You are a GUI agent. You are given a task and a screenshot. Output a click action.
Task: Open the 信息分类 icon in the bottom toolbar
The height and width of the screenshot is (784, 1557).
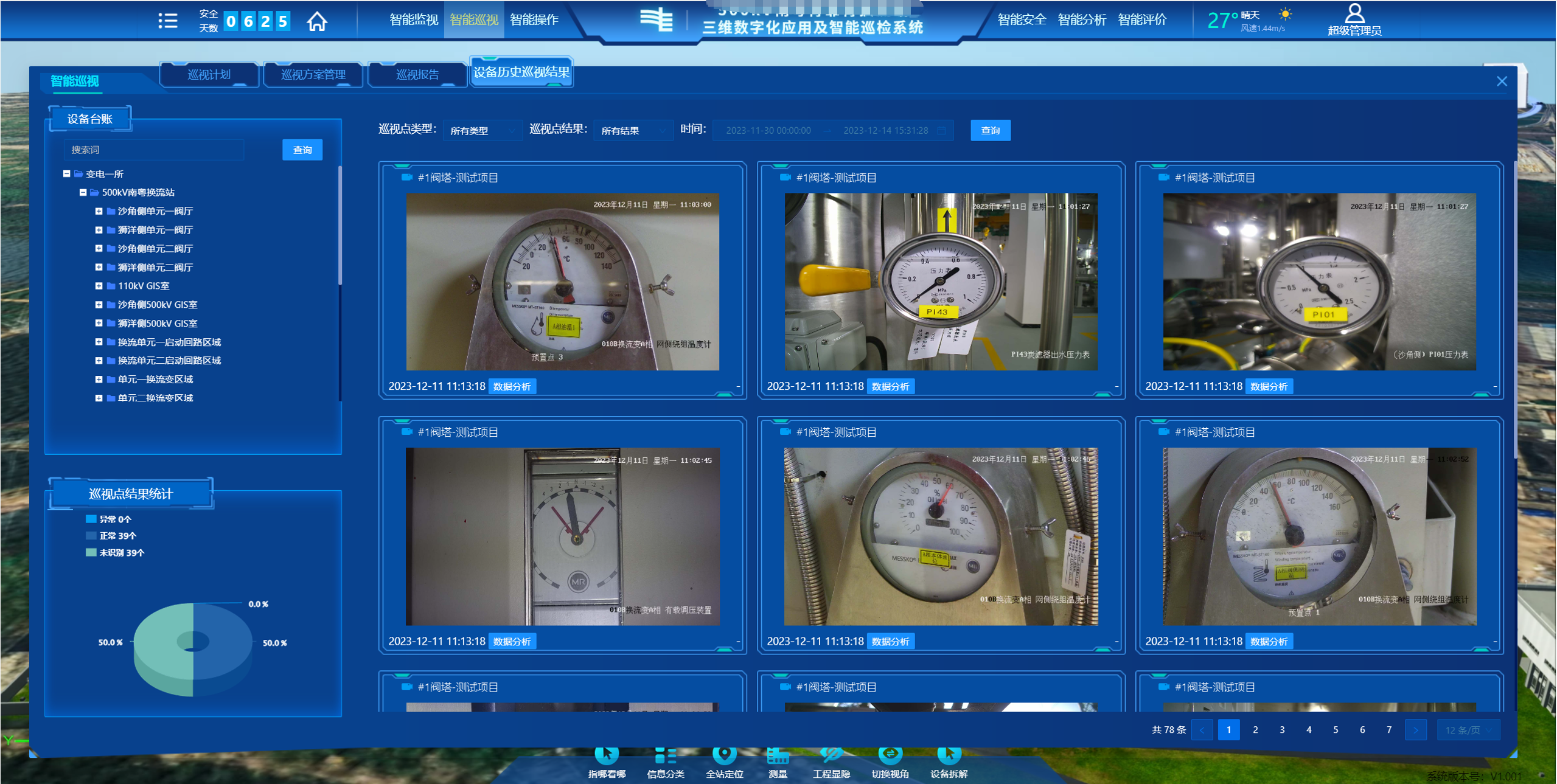[x=665, y=755]
